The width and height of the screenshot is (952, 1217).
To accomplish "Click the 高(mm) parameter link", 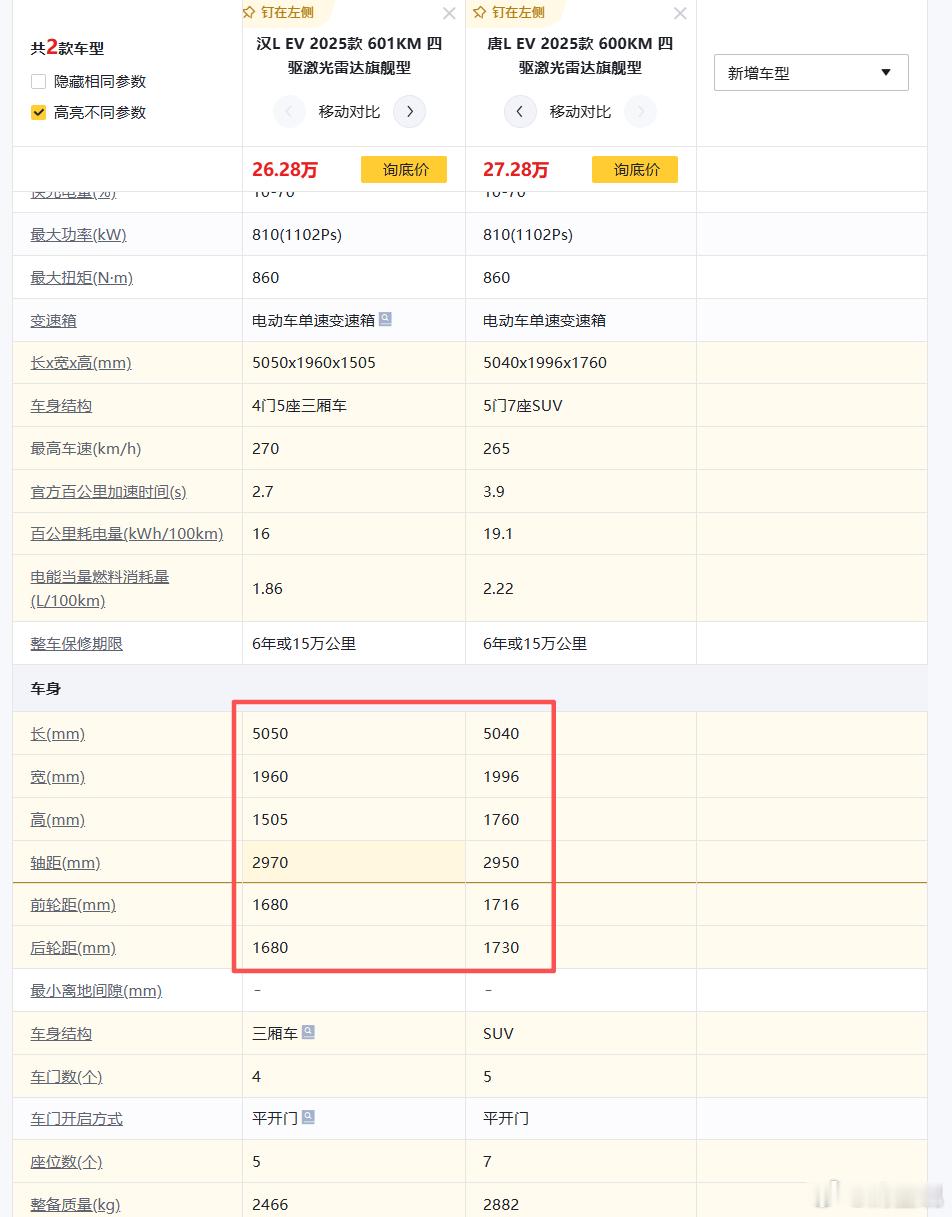I will click(57, 820).
